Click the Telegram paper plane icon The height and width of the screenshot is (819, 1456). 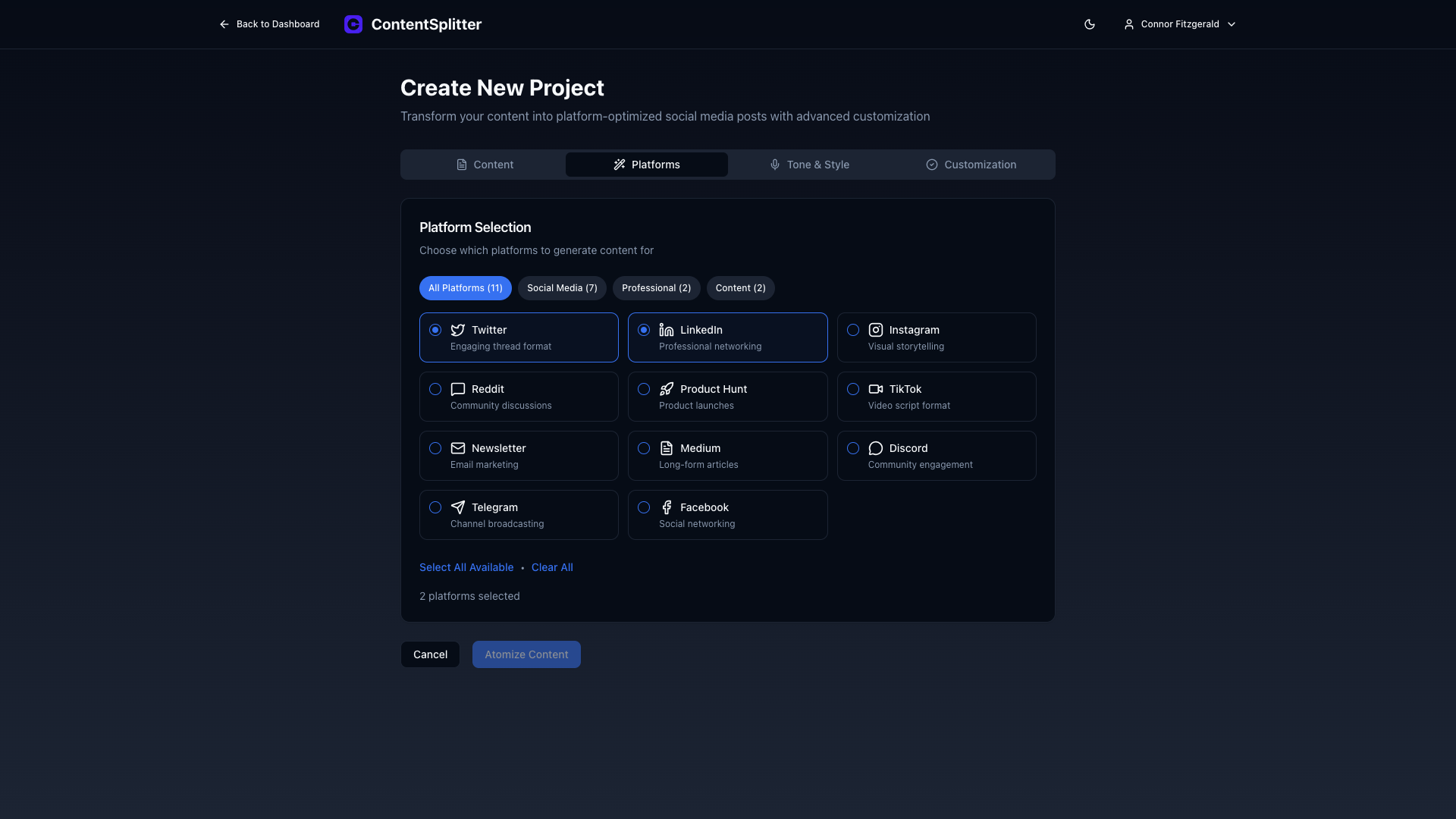[457, 507]
